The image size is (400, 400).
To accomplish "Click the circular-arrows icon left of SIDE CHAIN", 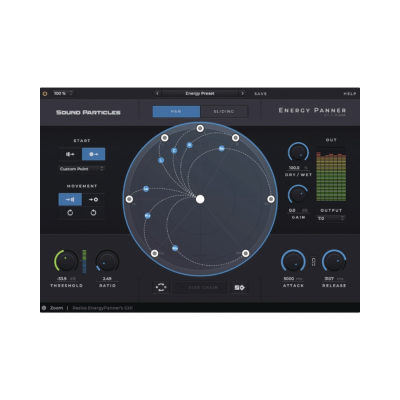I will (161, 287).
